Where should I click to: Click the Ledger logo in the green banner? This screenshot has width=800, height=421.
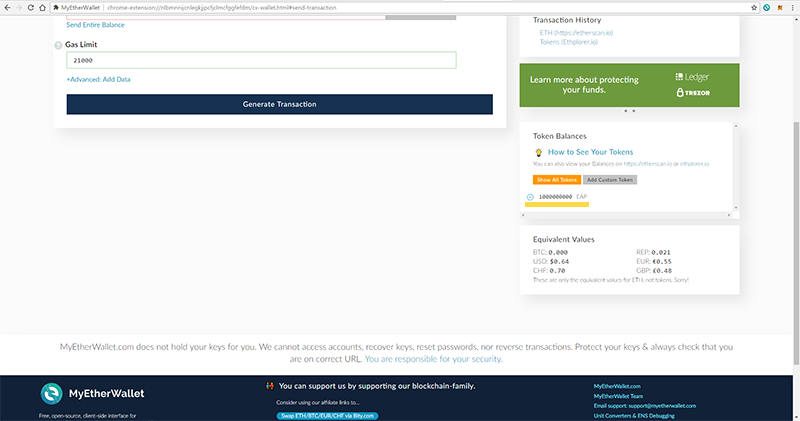point(692,77)
